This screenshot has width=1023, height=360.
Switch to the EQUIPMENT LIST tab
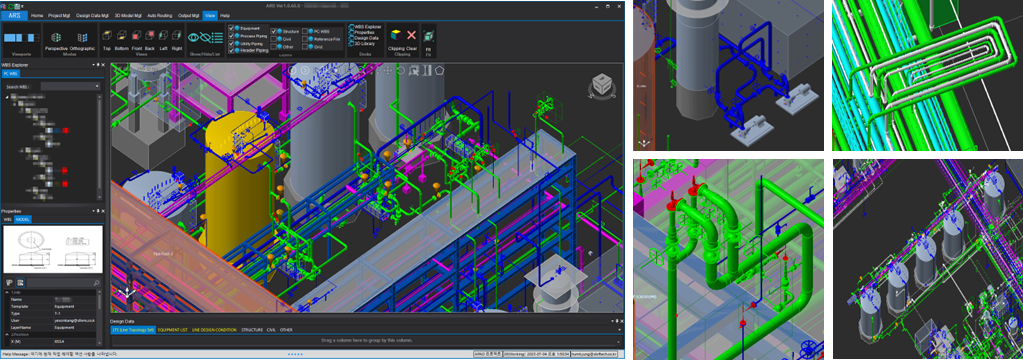coord(172,330)
